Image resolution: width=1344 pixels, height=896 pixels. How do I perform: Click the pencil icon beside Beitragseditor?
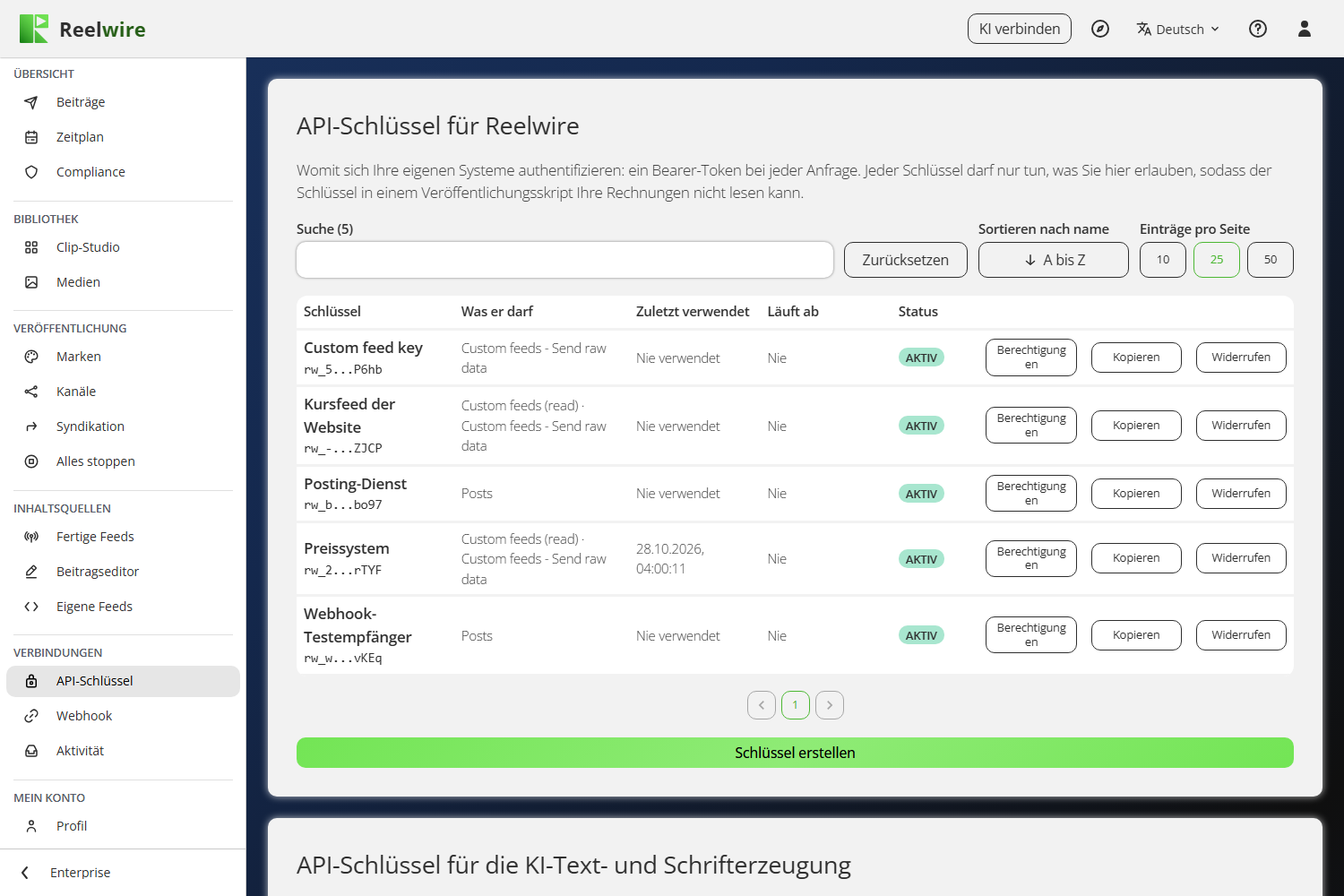(31, 572)
